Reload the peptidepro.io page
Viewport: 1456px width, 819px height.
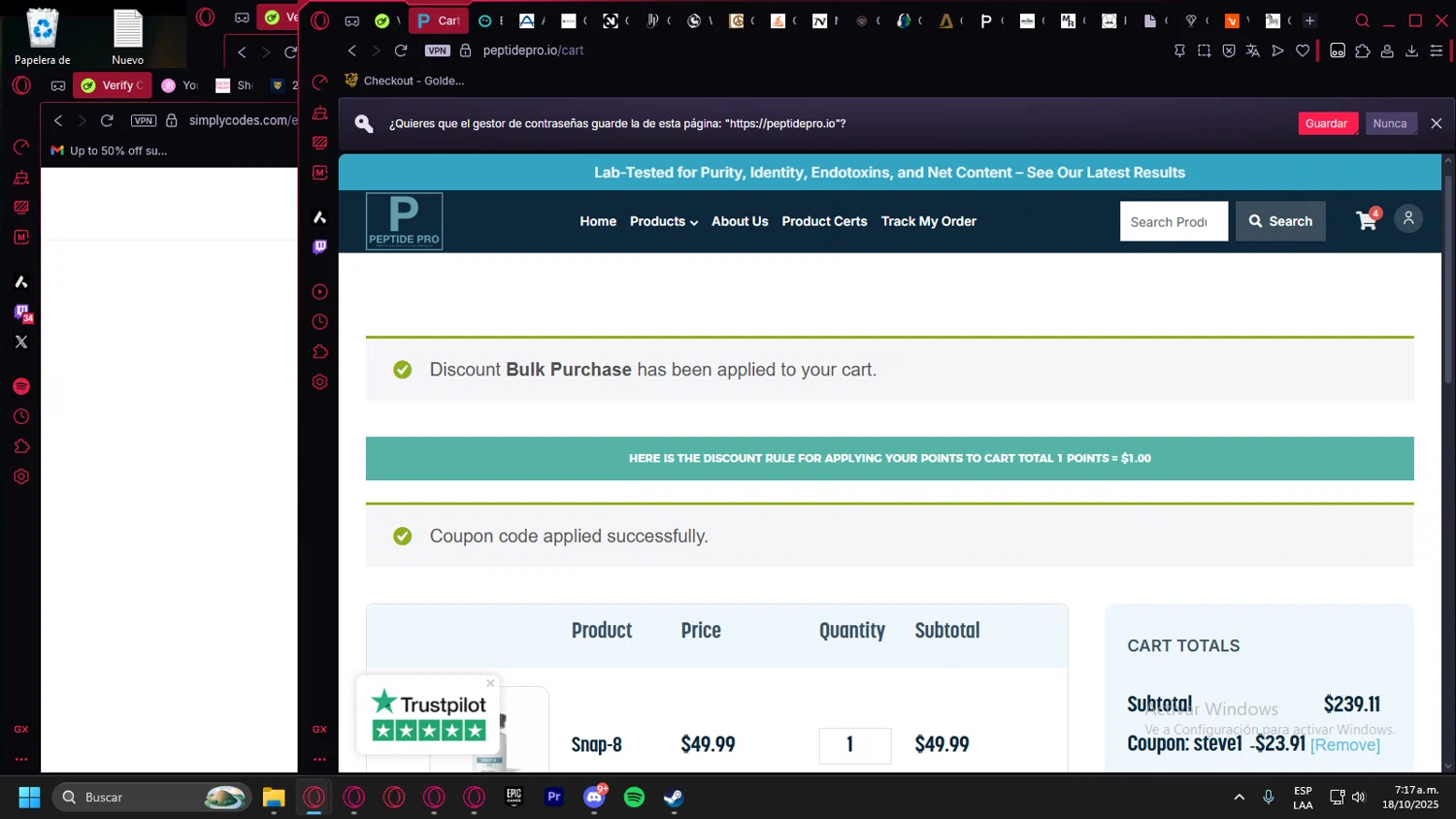coord(401,50)
